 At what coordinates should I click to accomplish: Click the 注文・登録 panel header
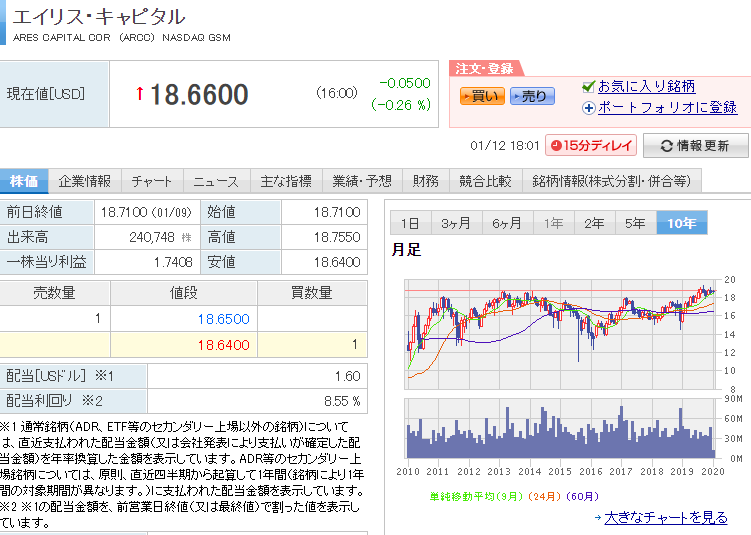tap(485, 68)
